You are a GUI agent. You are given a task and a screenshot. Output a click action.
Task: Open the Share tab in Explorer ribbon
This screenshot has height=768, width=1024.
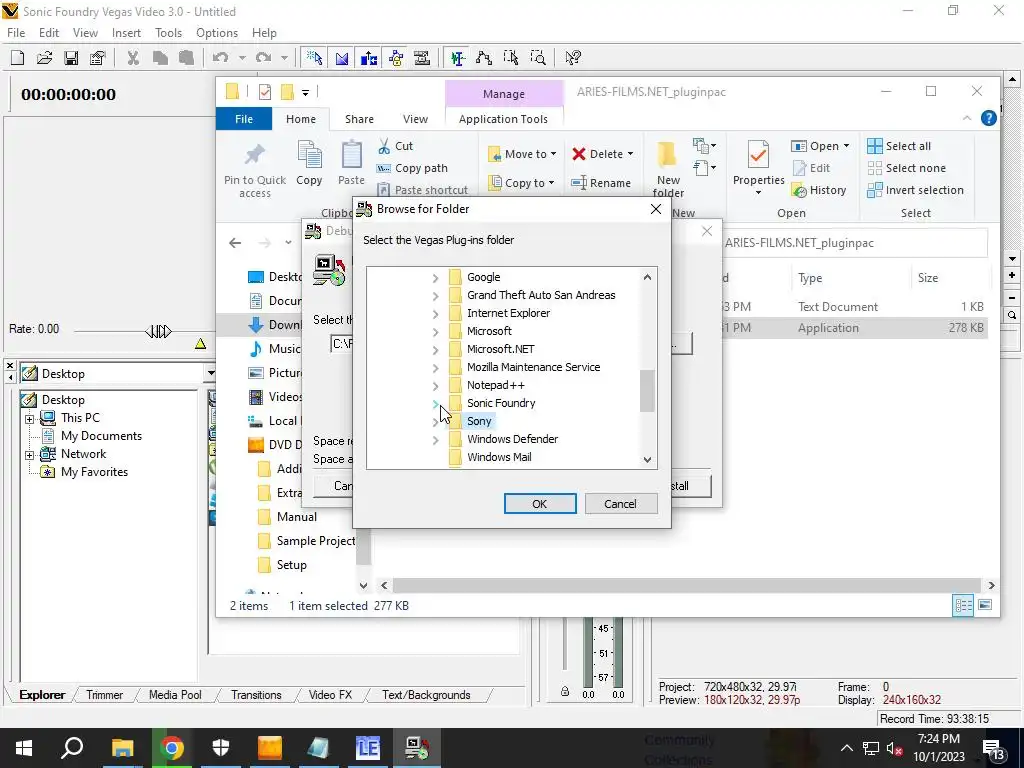359,119
